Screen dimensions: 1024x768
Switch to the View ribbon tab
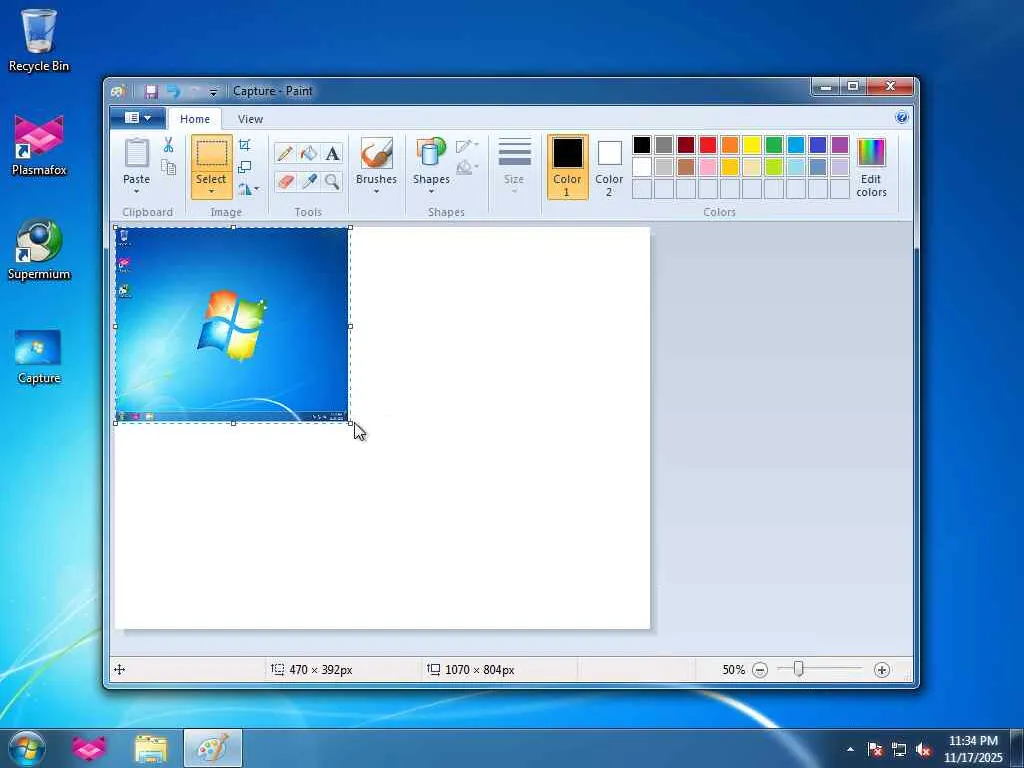click(x=250, y=119)
